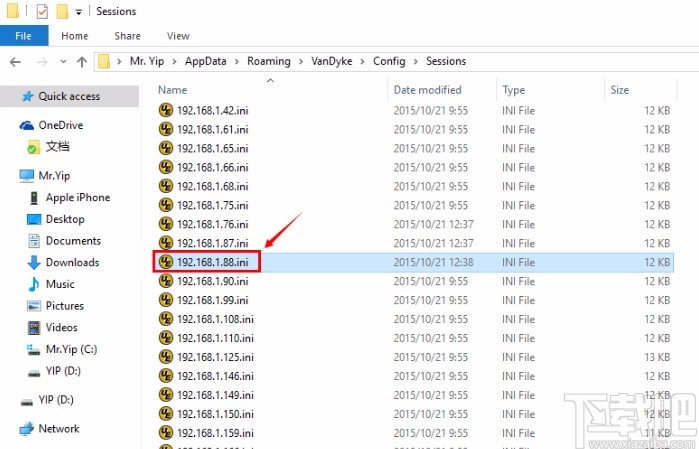Open Music in navigation pane
Screen dimensions: 699x449
point(60,284)
